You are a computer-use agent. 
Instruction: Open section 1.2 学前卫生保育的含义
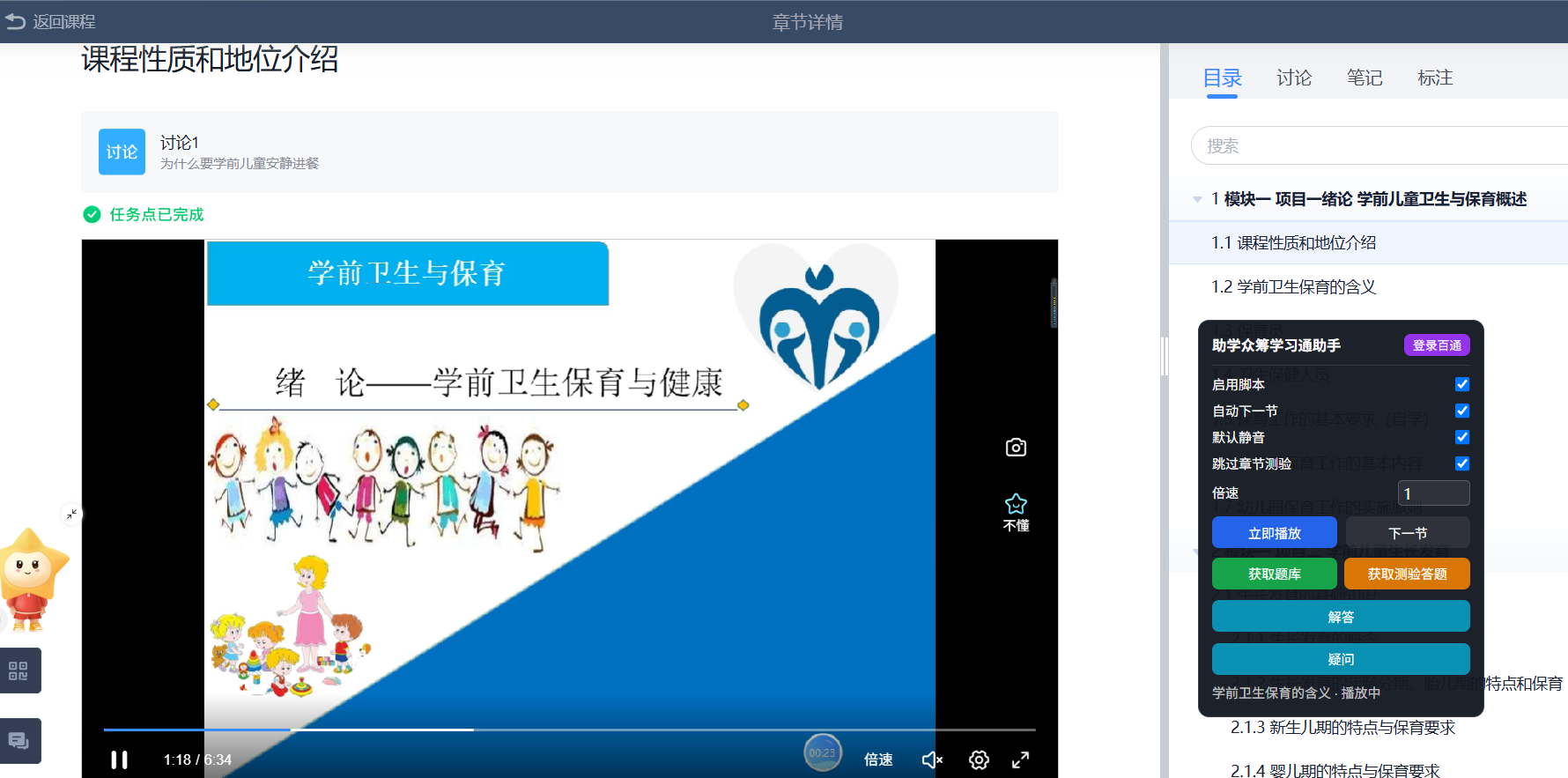click(x=1293, y=286)
